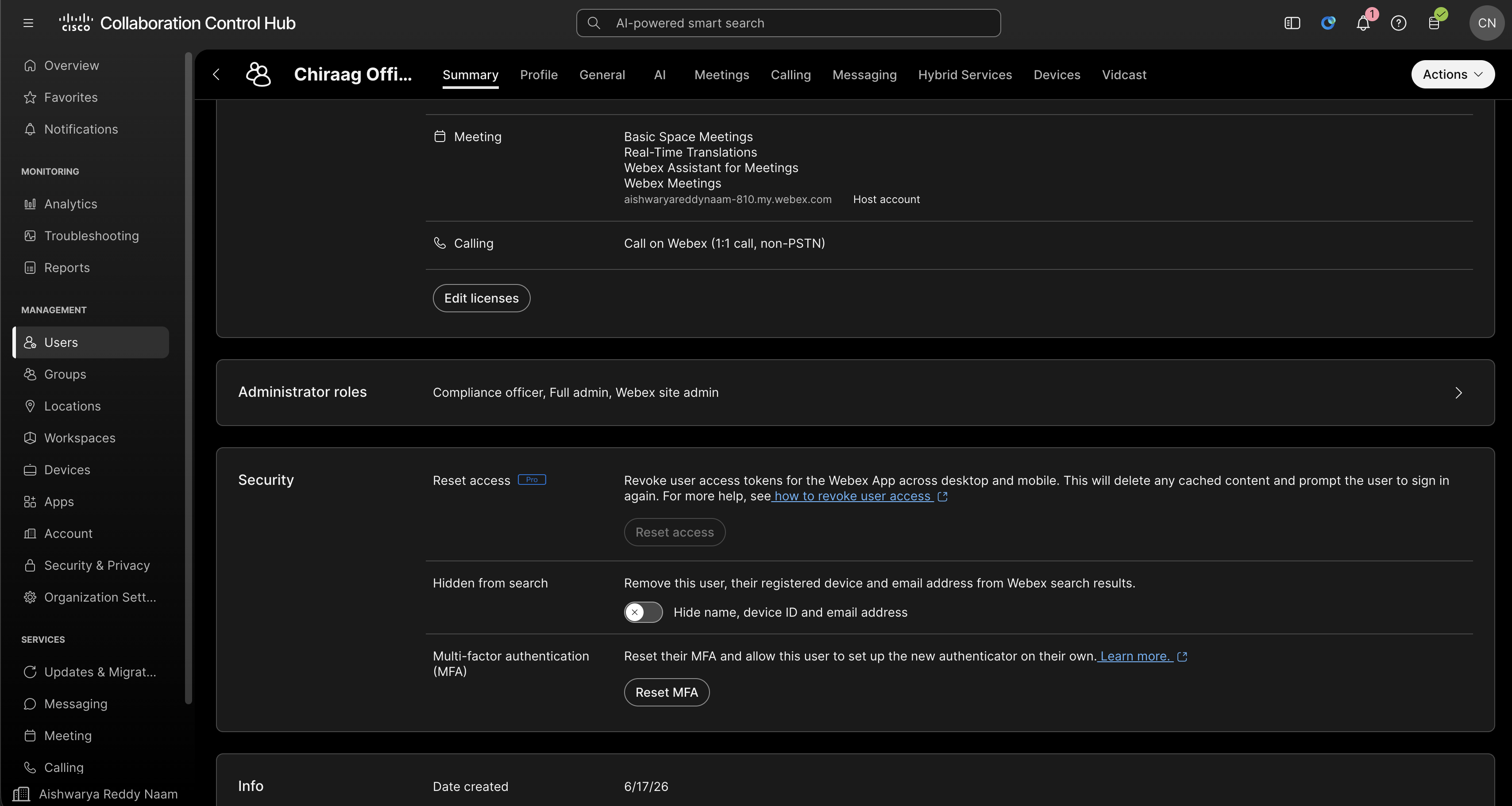Toggle Hide name, device ID and email address

(643, 612)
